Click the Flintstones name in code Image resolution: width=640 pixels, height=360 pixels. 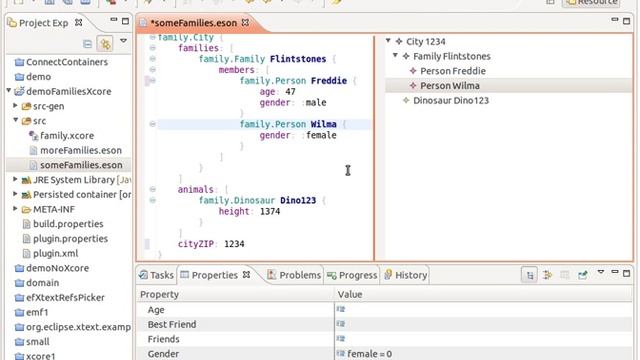click(298, 59)
